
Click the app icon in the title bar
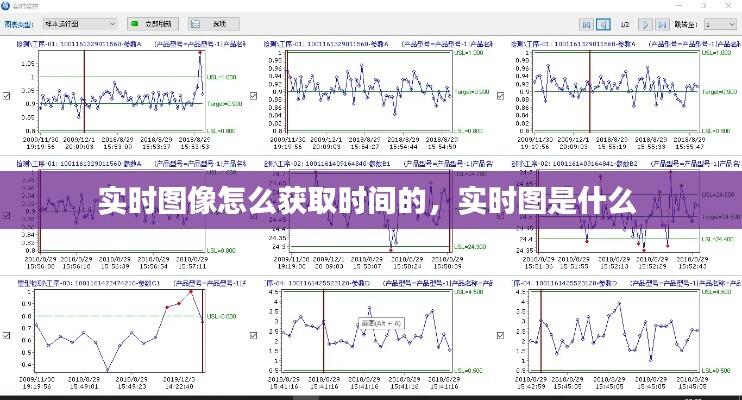pos(7,6)
